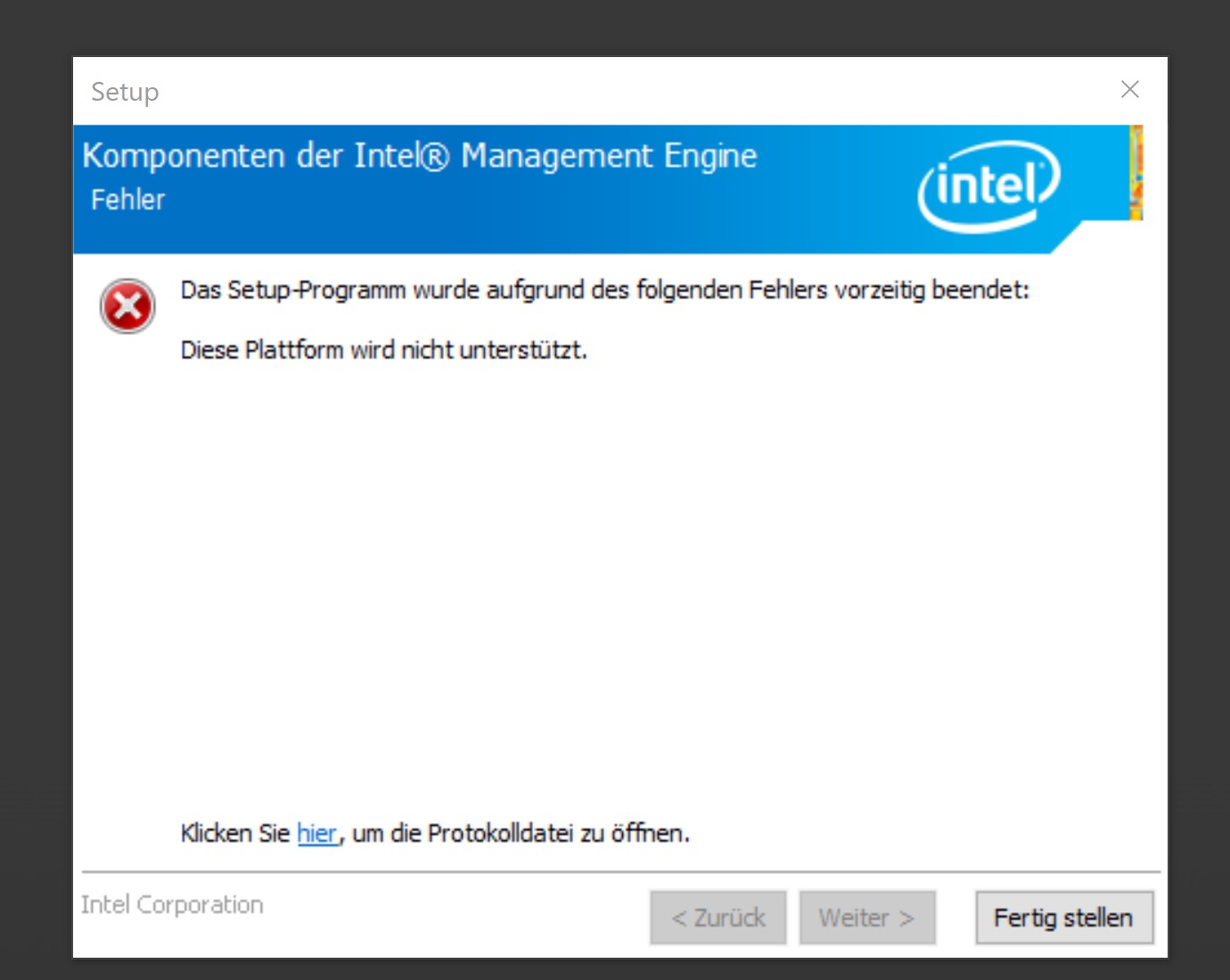Screen dimensions: 1230x980
Task: Click the 'Fertig stellen' button
Action: coord(1064,918)
